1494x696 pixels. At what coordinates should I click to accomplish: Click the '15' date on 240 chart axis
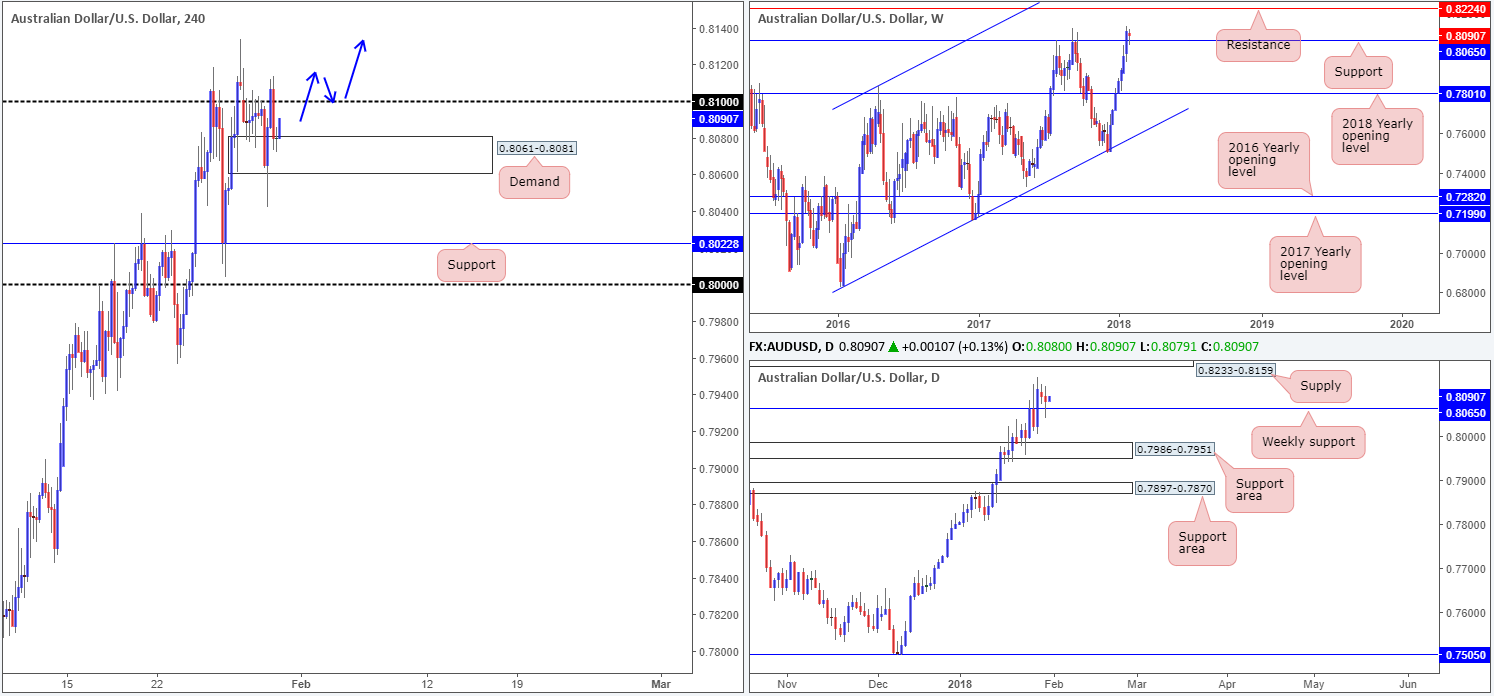tap(65, 684)
